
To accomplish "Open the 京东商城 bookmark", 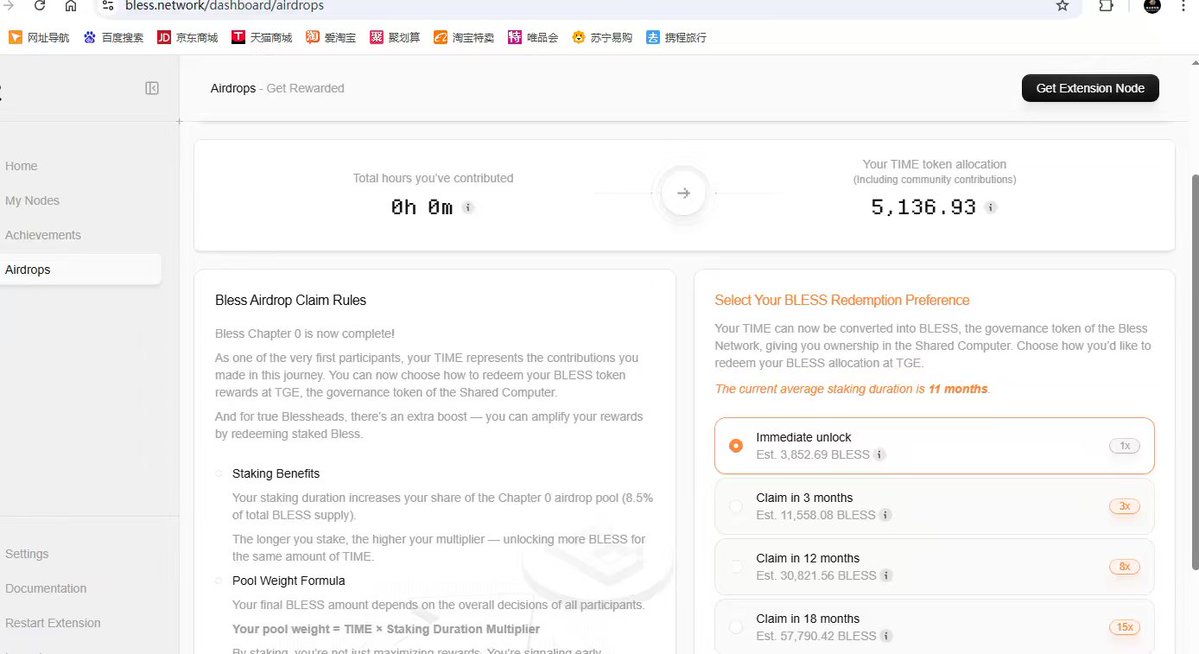I will pyautogui.click(x=187, y=37).
